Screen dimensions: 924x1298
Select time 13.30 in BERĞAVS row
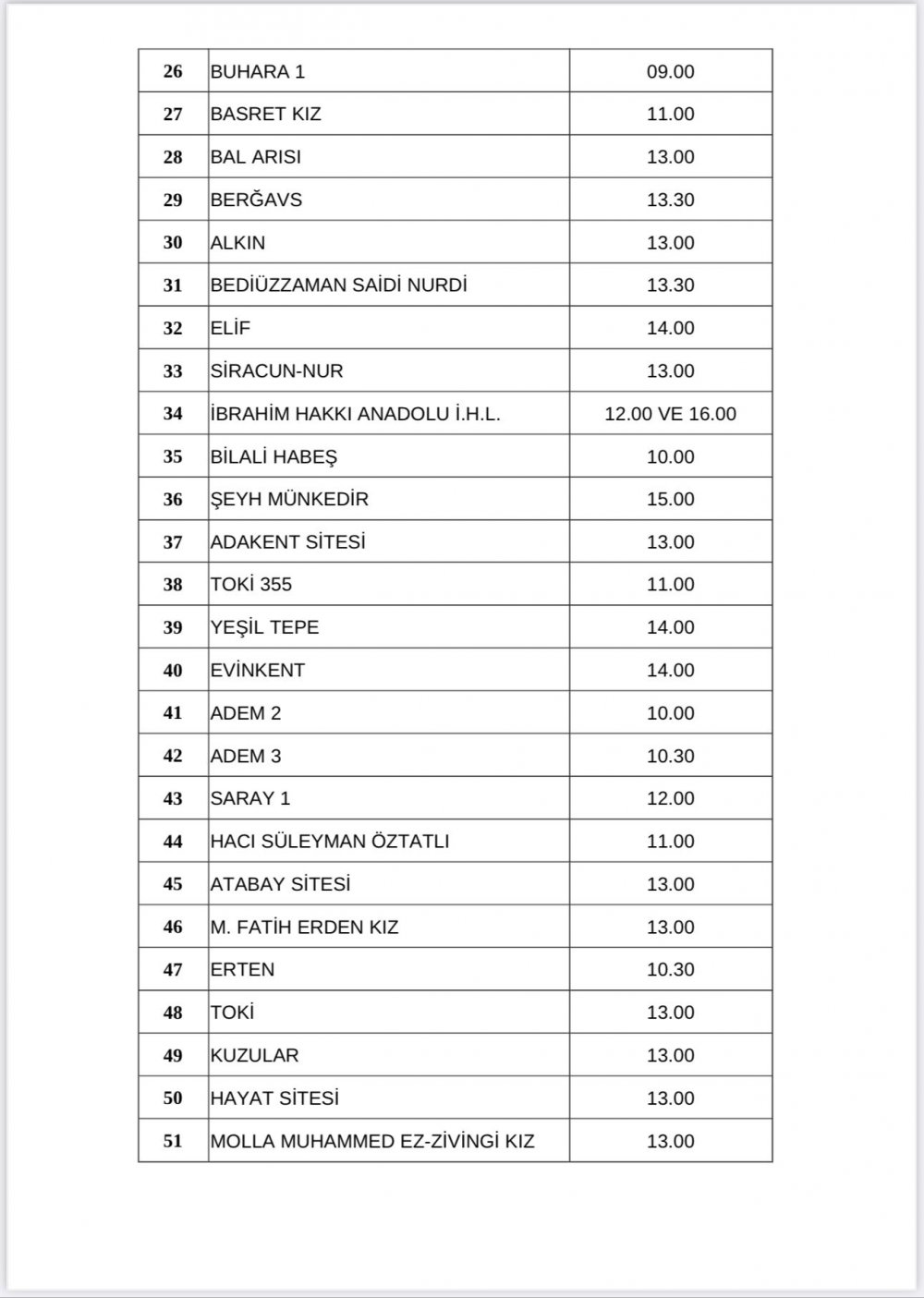click(671, 200)
